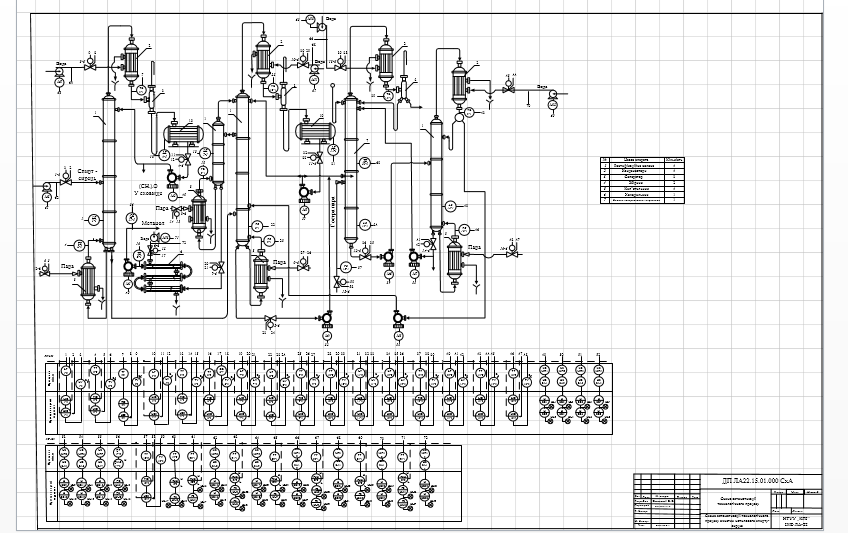This screenshot has width=848, height=533.
Task: Select the horizontal drum right of the middle column
Action: click(x=318, y=130)
